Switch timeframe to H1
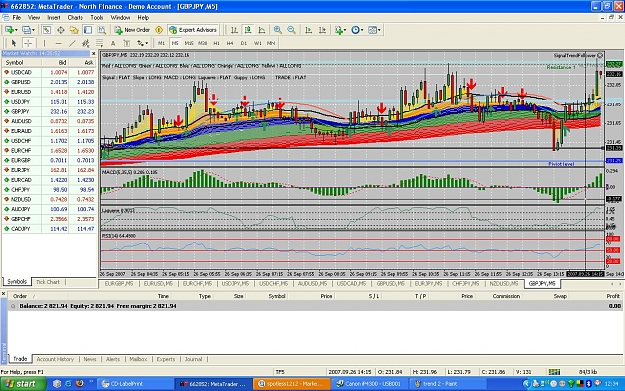Viewport: 625px width, 391px height. tap(216, 43)
